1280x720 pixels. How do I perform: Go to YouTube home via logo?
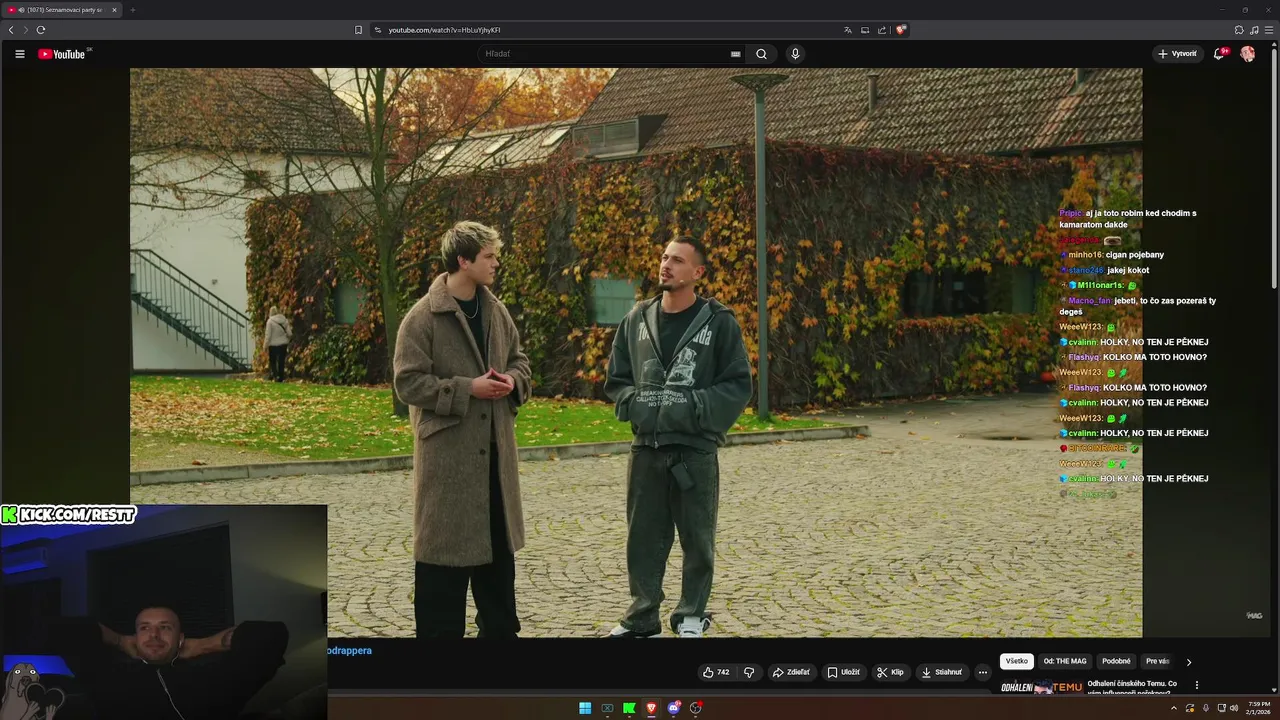coord(62,54)
